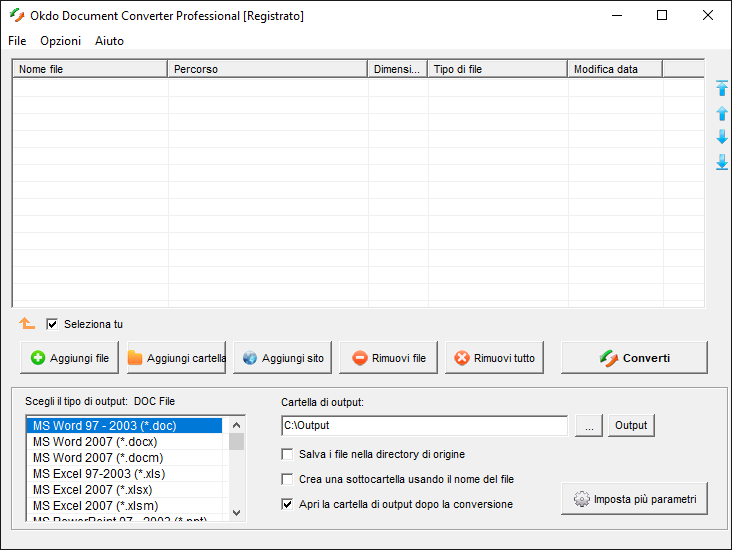Image resolution: width=732 pixels, height=550 pixels.
Task: Sort by Percorso column header
Action: coord(267,69)
